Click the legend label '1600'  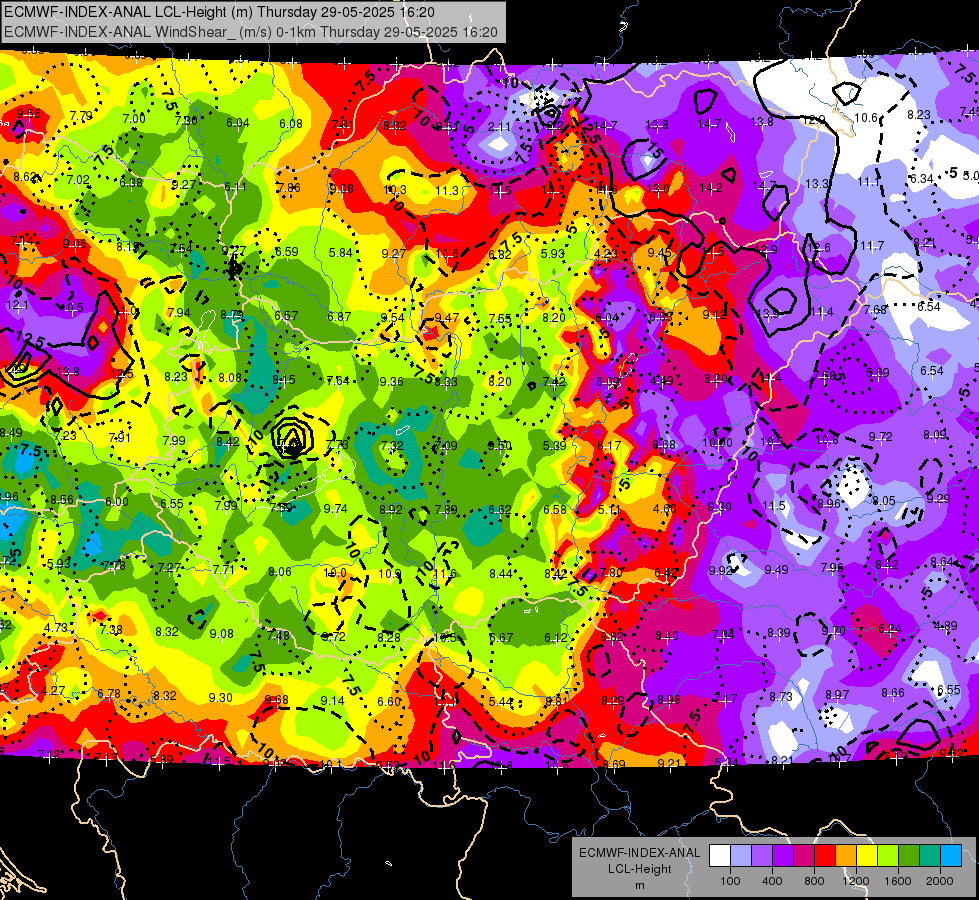pyautogui.click(x=898, y=881)
